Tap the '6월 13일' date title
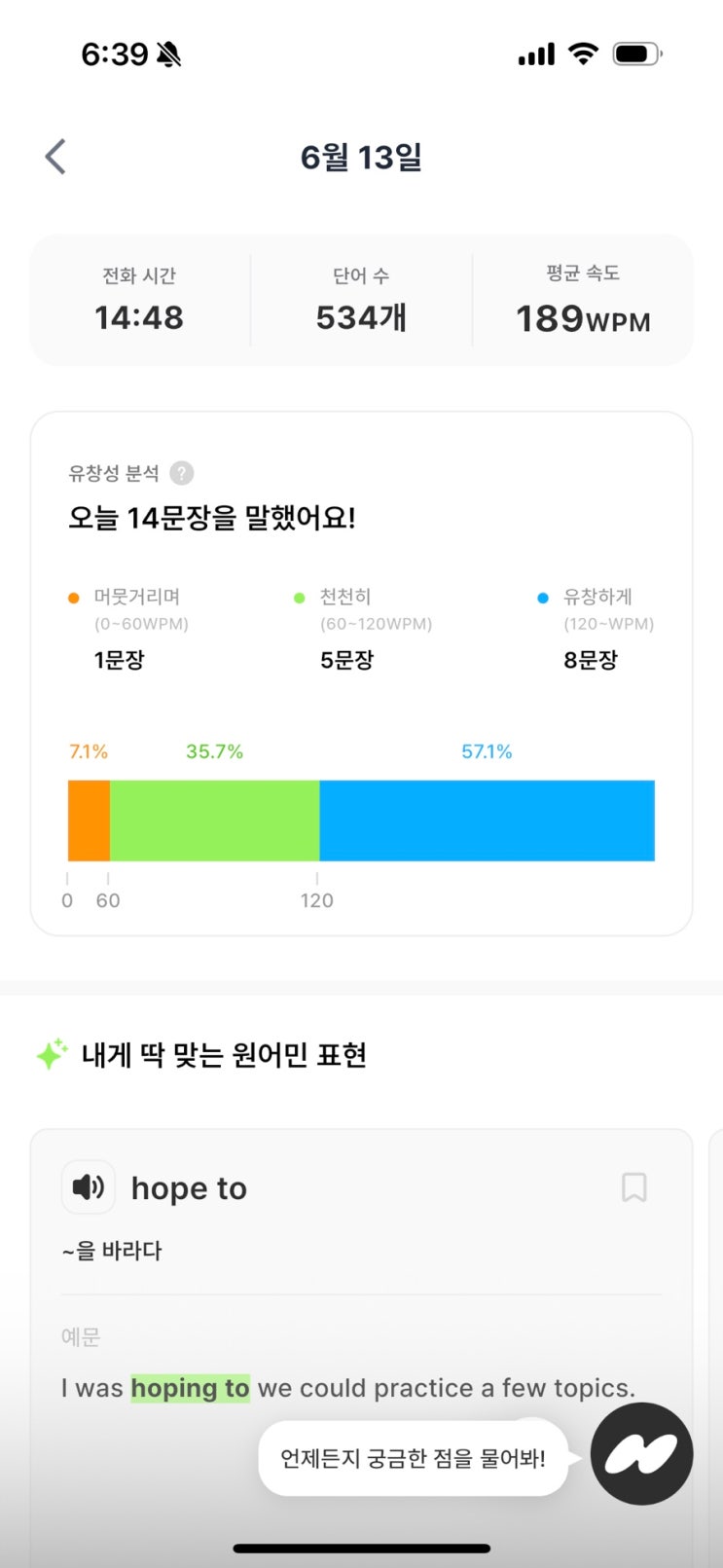This screenshot has height=1568, width=723. [x=361, y=157]
